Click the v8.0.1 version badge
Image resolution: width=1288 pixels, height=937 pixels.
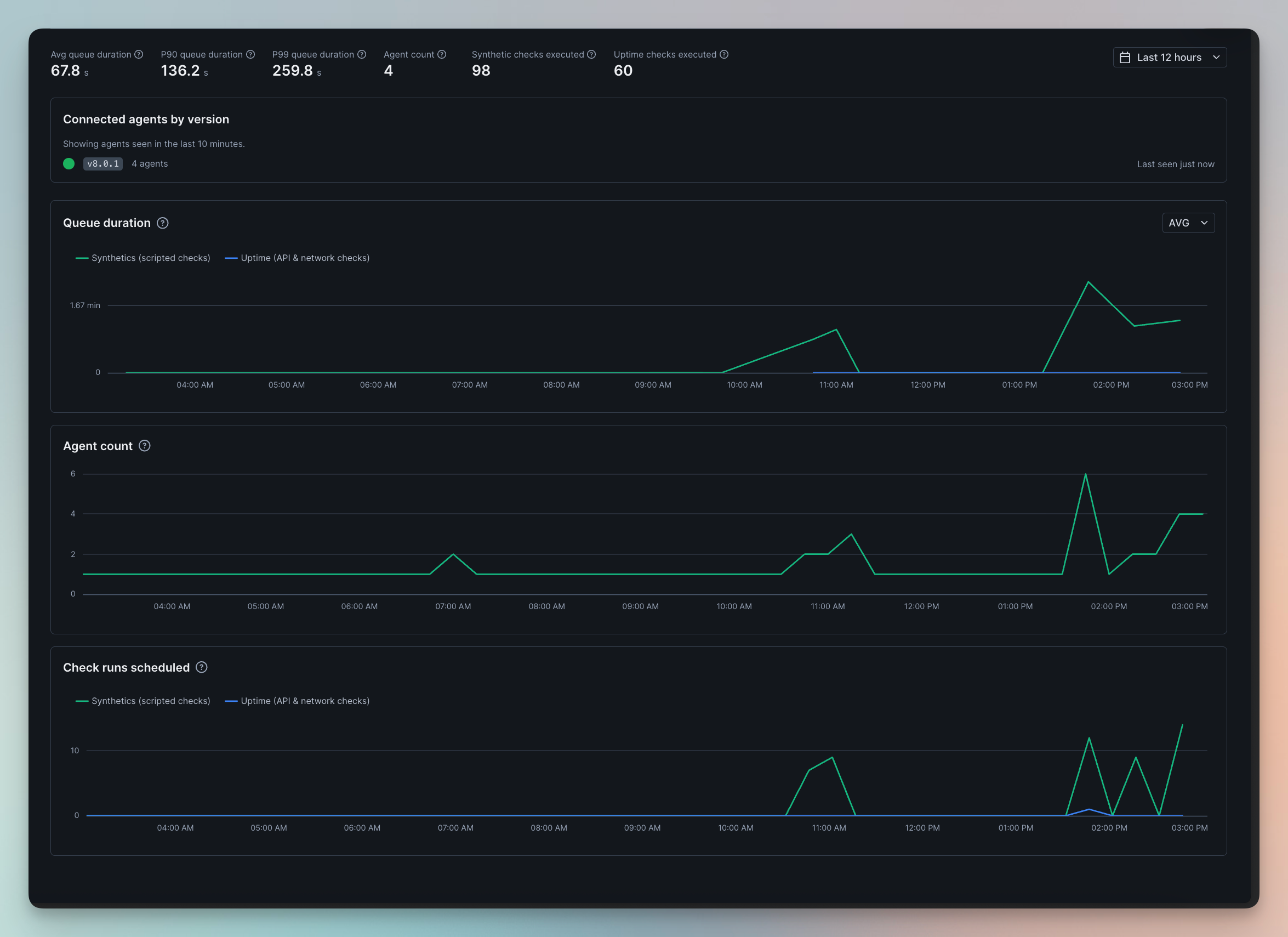click(103, 163)
